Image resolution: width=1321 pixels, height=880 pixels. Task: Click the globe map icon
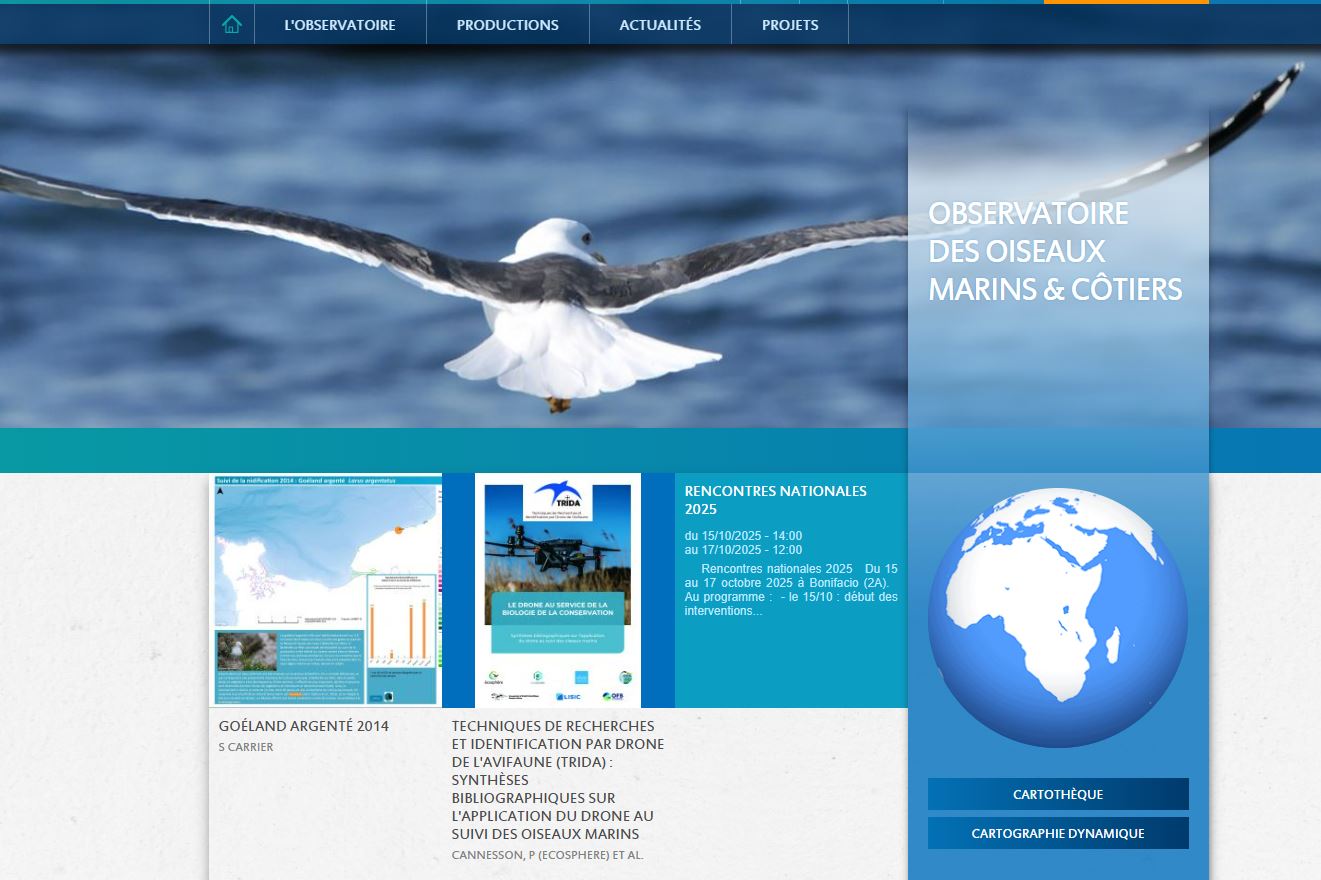click(x=1057, y=617)
